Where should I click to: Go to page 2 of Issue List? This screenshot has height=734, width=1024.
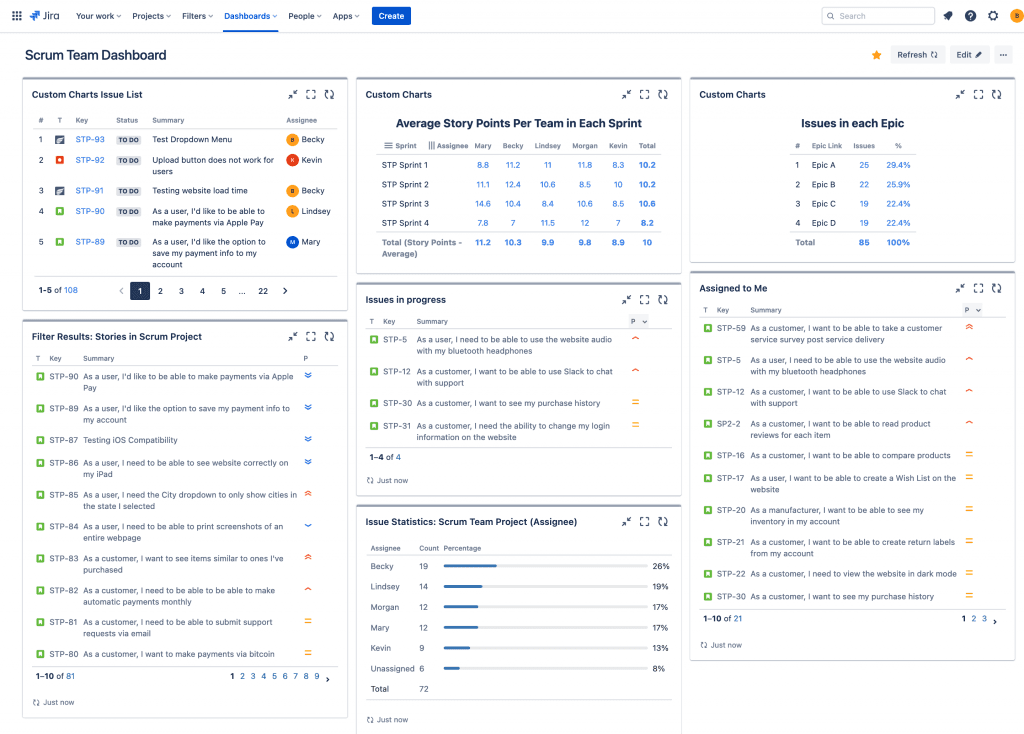pyautogui.click(x=160, y=291)
